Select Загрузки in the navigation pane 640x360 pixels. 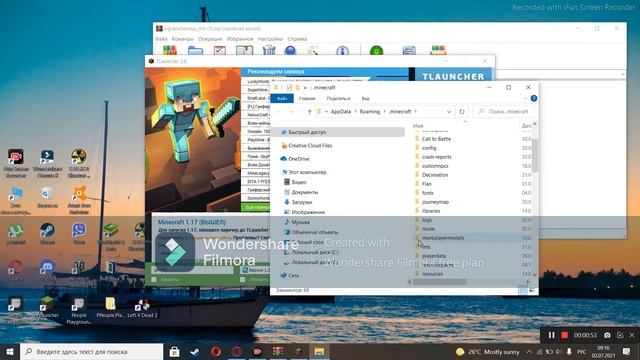(298, 202)
